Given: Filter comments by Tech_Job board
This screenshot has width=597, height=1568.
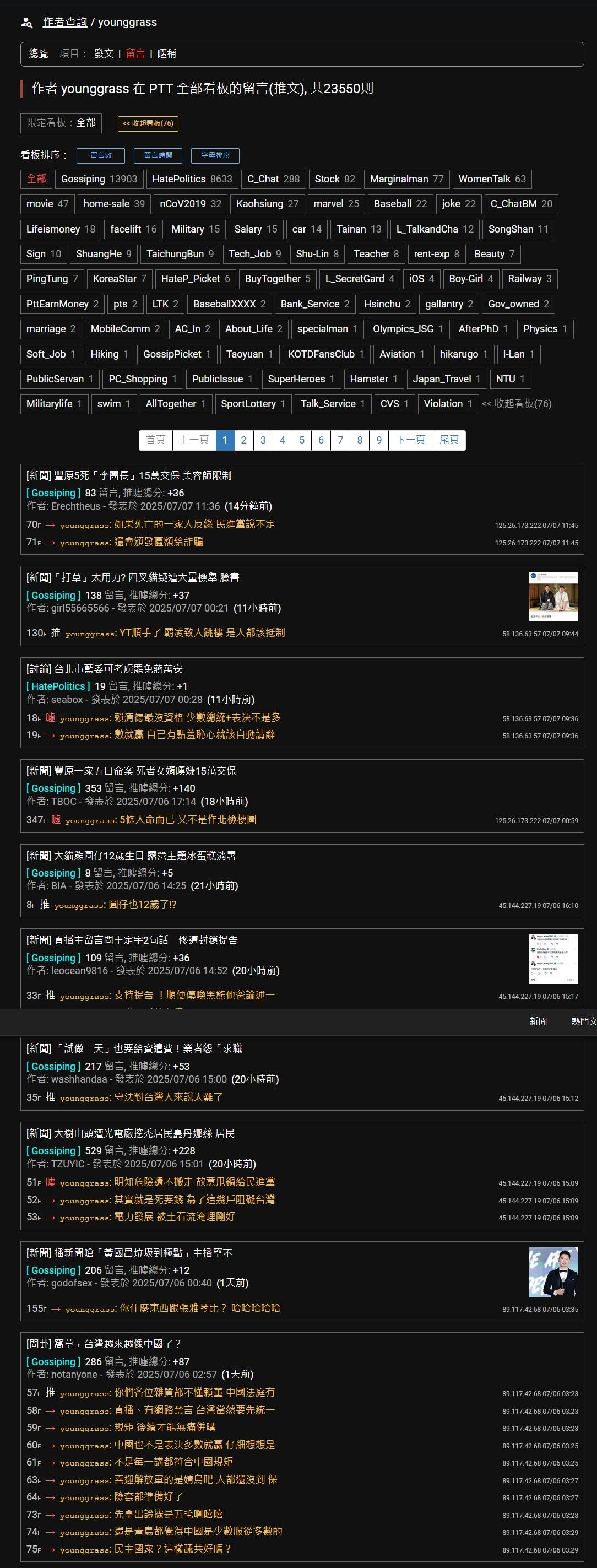Looking at the screenshot, I should (x=255, y=254).
